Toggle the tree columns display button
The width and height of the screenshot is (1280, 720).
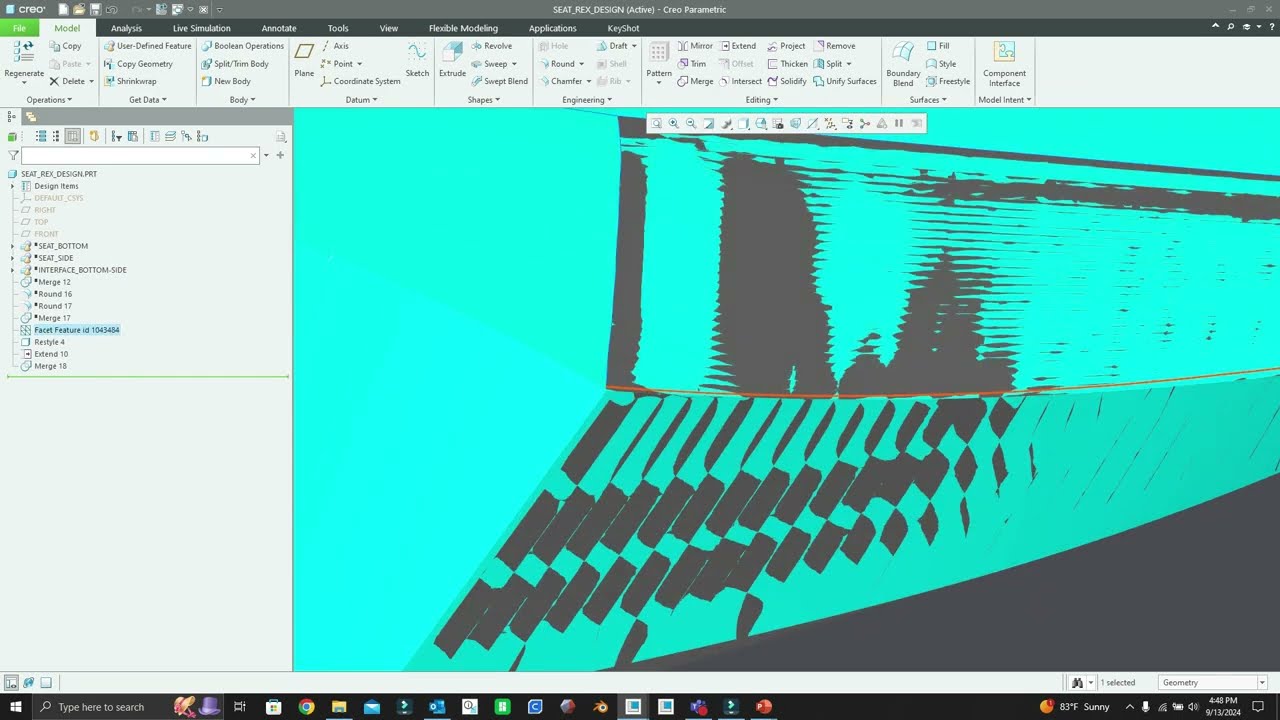coord(73,136)
